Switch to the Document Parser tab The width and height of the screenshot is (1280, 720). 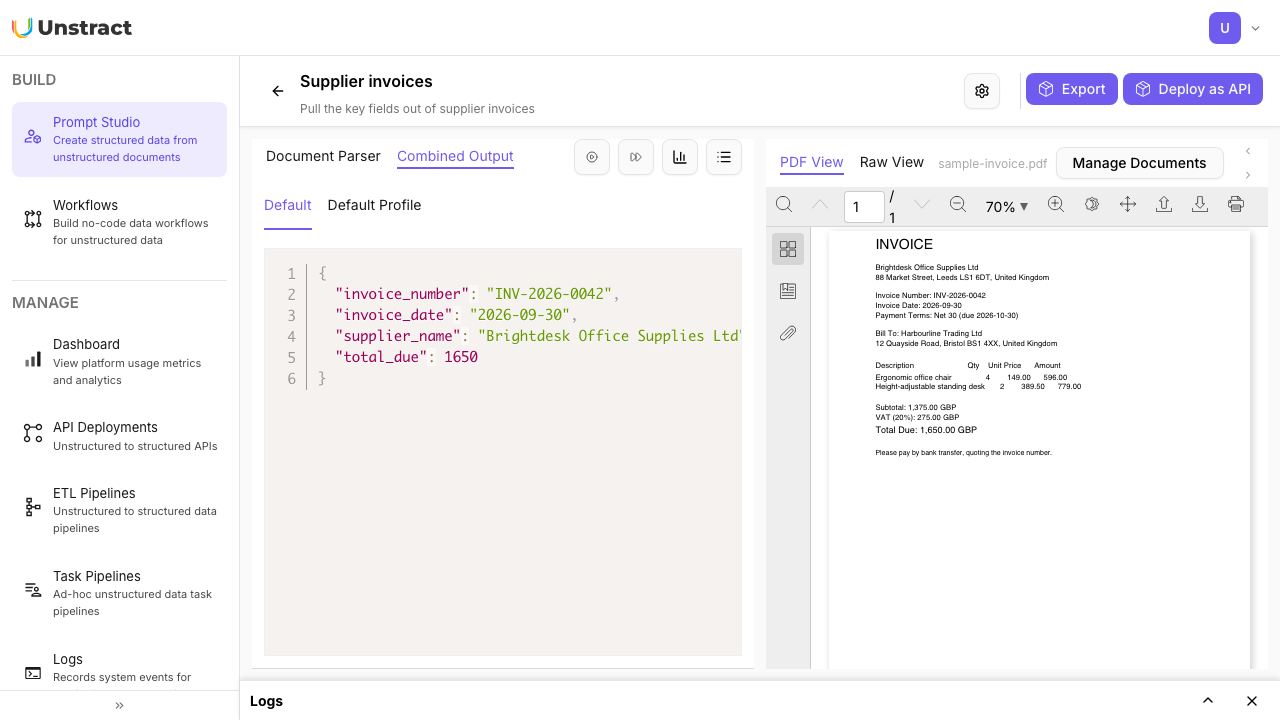[x=323, y=156]
